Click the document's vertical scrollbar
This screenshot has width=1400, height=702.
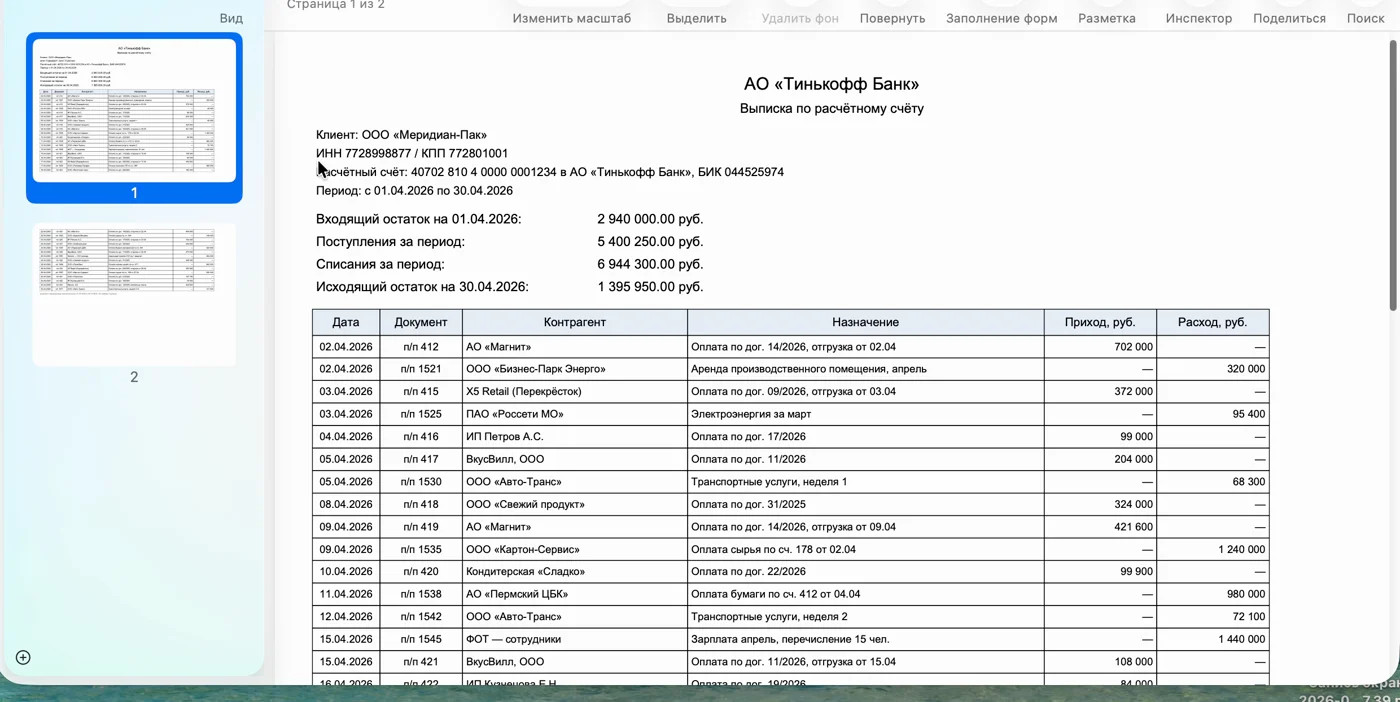pos(1393,175)
